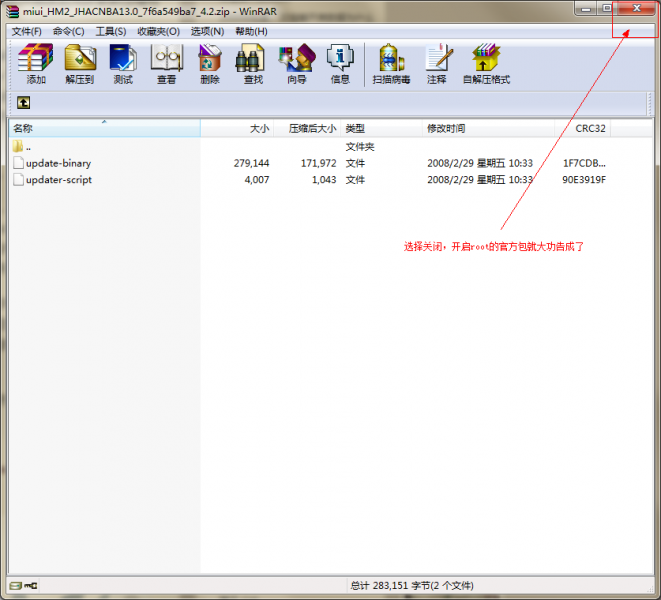Open the 查看 (View) toolbar icon
Viewport: 661px width, 600px height.
(x=167, y=63)
